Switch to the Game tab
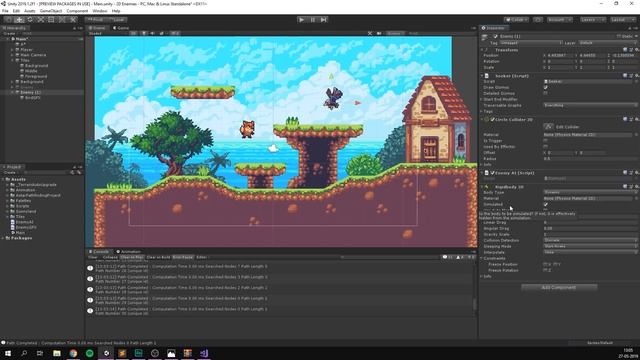640x360 pixels. coord(121,28)
